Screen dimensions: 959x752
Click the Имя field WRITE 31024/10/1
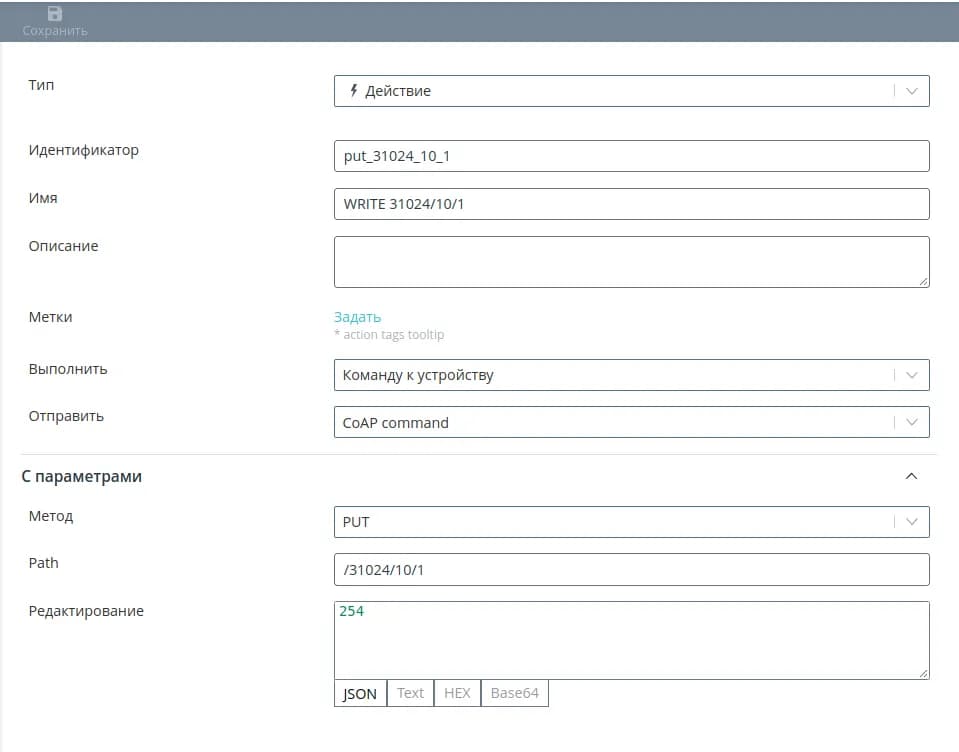click(x=630, y=204)
